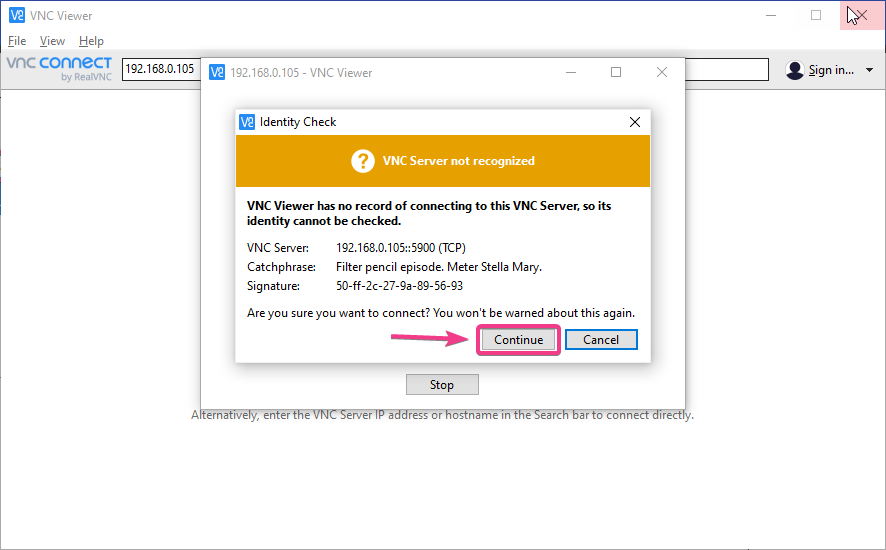Screen dimensions: 886x550
Task: Maximize the main VNC Viewer window
Action: (x=816, y=15)
